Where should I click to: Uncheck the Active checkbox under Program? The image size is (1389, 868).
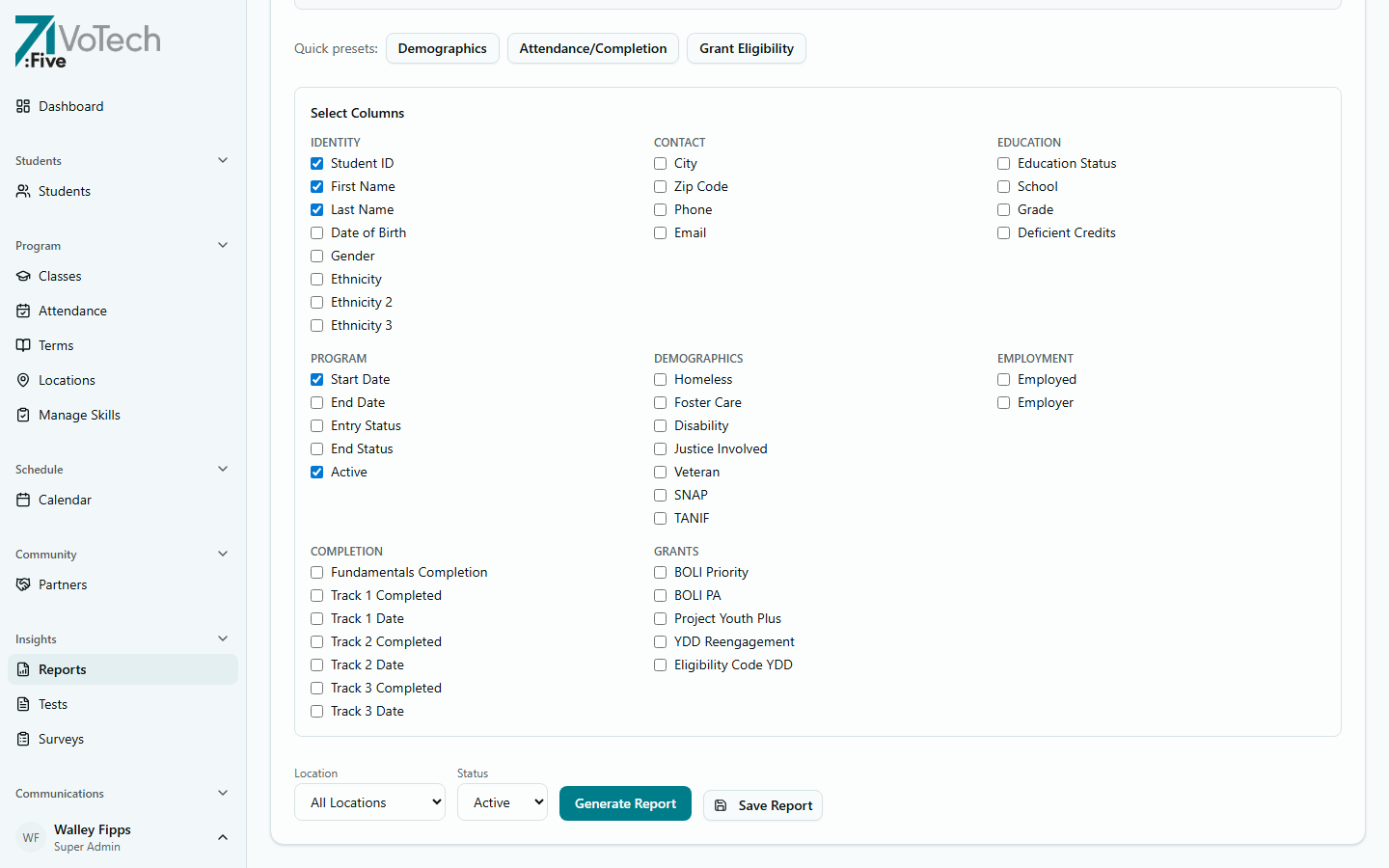point(316,472)
